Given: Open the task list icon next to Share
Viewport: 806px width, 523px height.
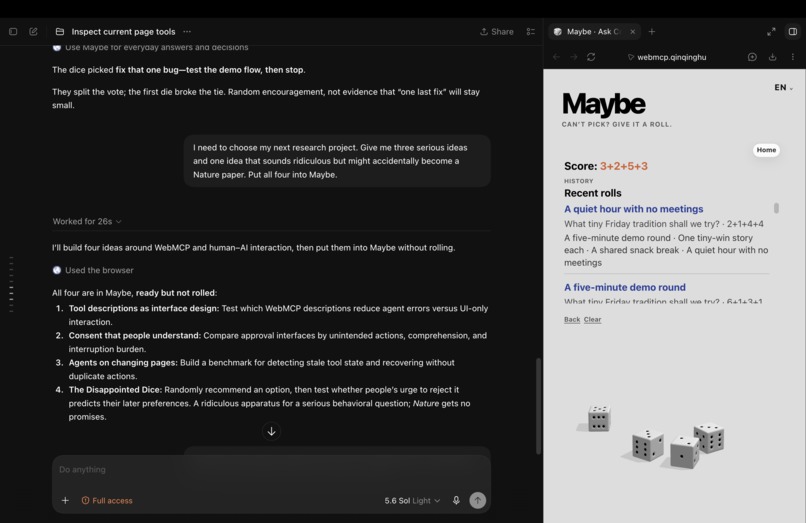Looking at the screenshot, I should [530, 31].
